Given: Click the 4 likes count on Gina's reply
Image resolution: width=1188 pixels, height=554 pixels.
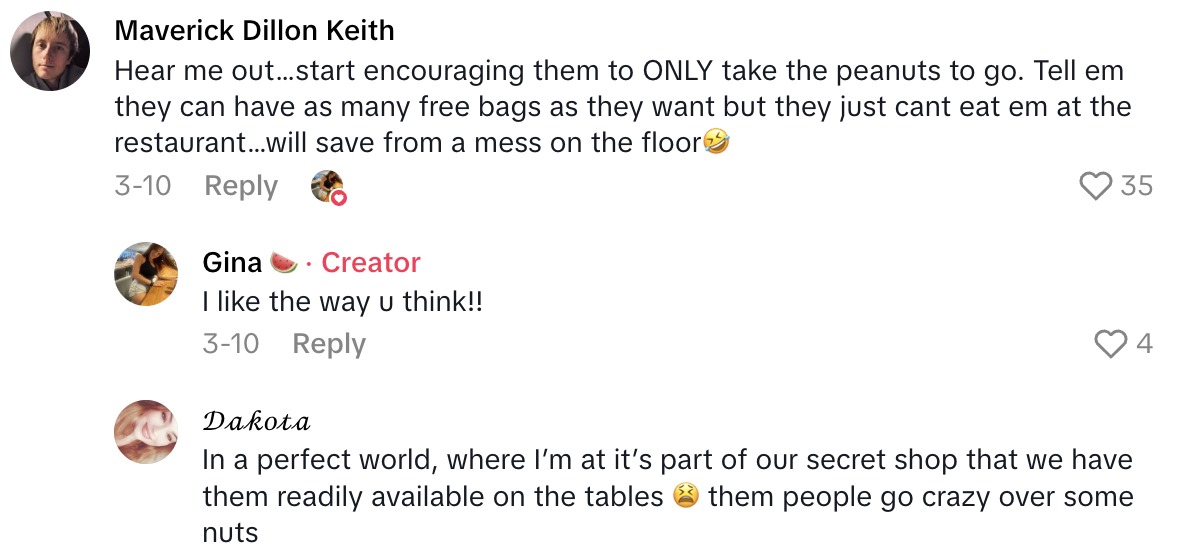Looking at the screenshot, I should click(1144, 344).
